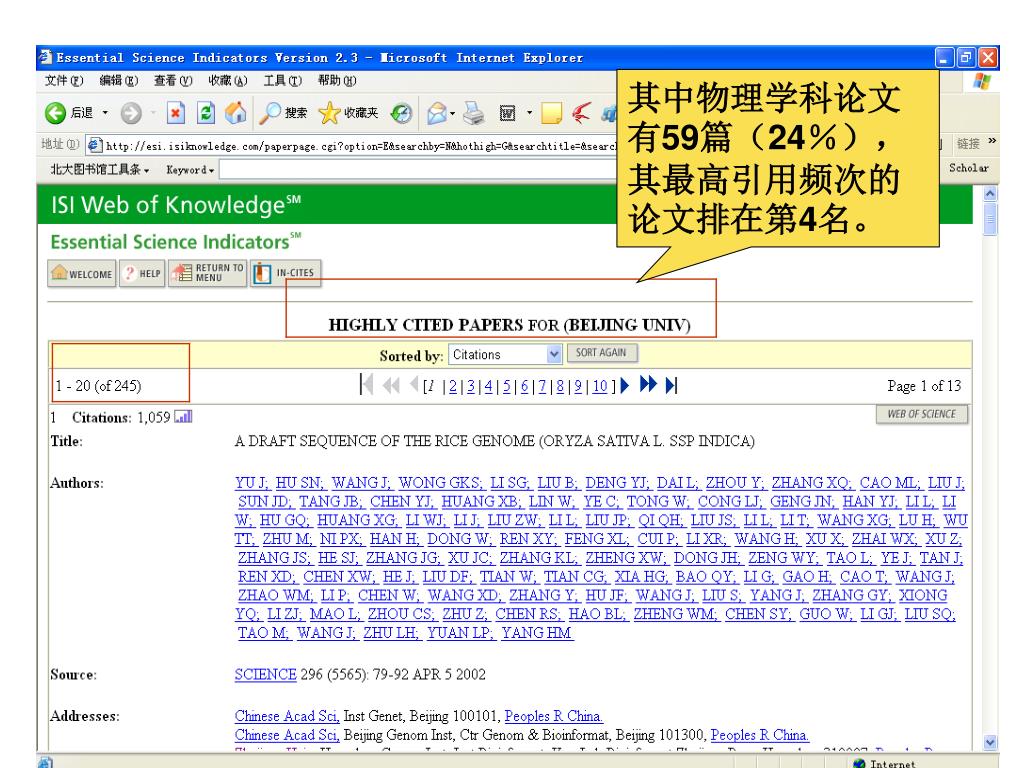1024x768 pixels.
Task: Open 查看(V) menu
Action: pyautogui.click(x=172, y=80)
